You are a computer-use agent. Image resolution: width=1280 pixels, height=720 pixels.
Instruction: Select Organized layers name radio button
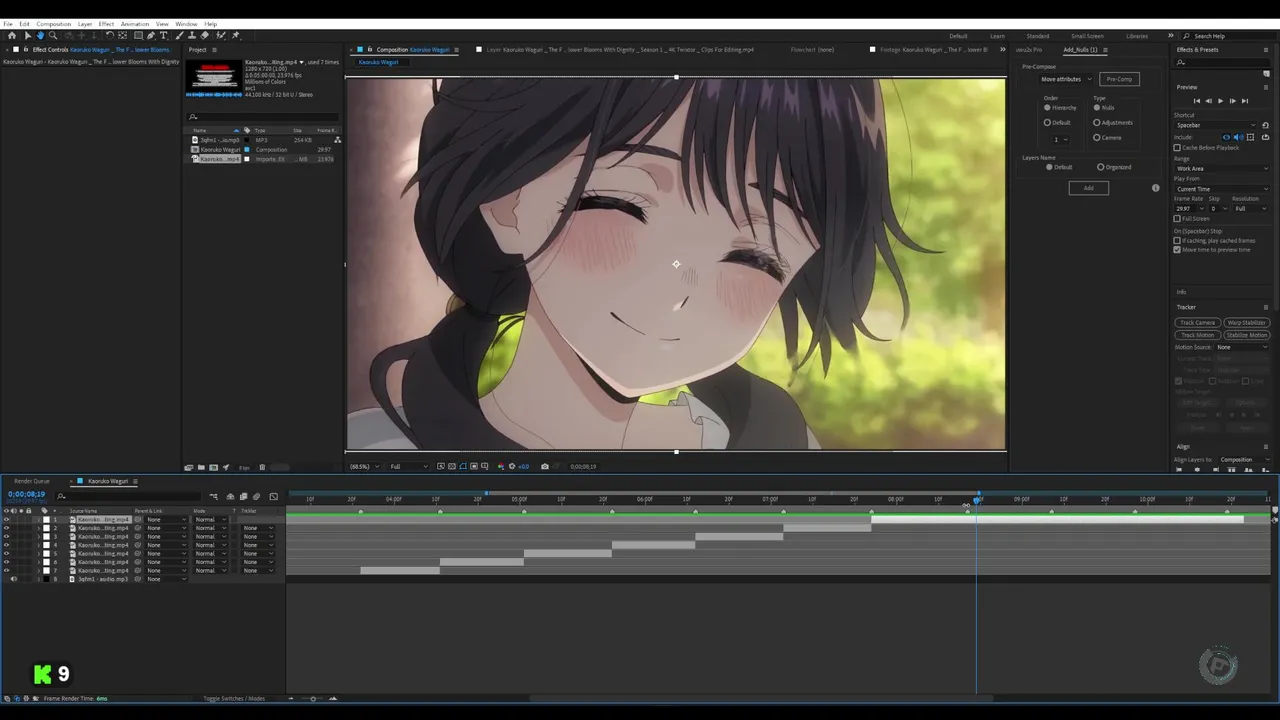coord(1100,167)
